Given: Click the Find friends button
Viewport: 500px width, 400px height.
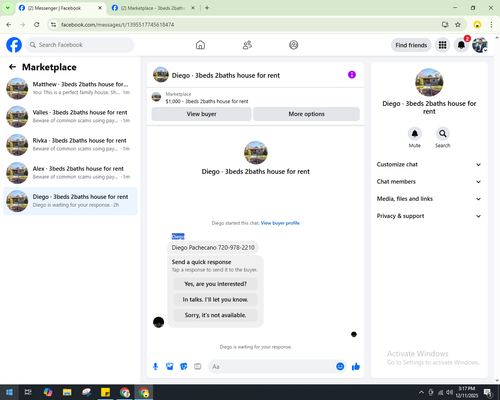Looking at the screenshot, I should (411, 45).
